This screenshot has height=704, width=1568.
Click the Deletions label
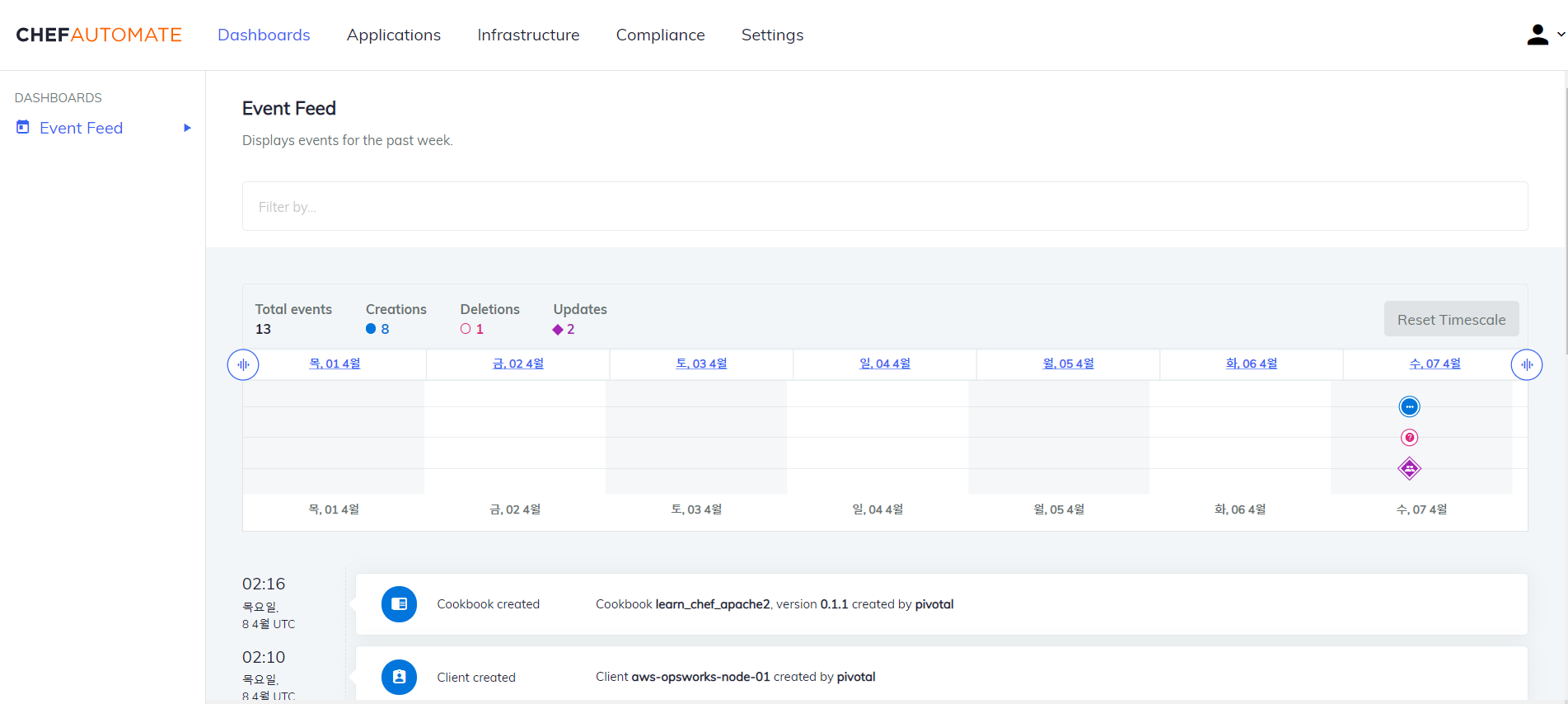490,309
